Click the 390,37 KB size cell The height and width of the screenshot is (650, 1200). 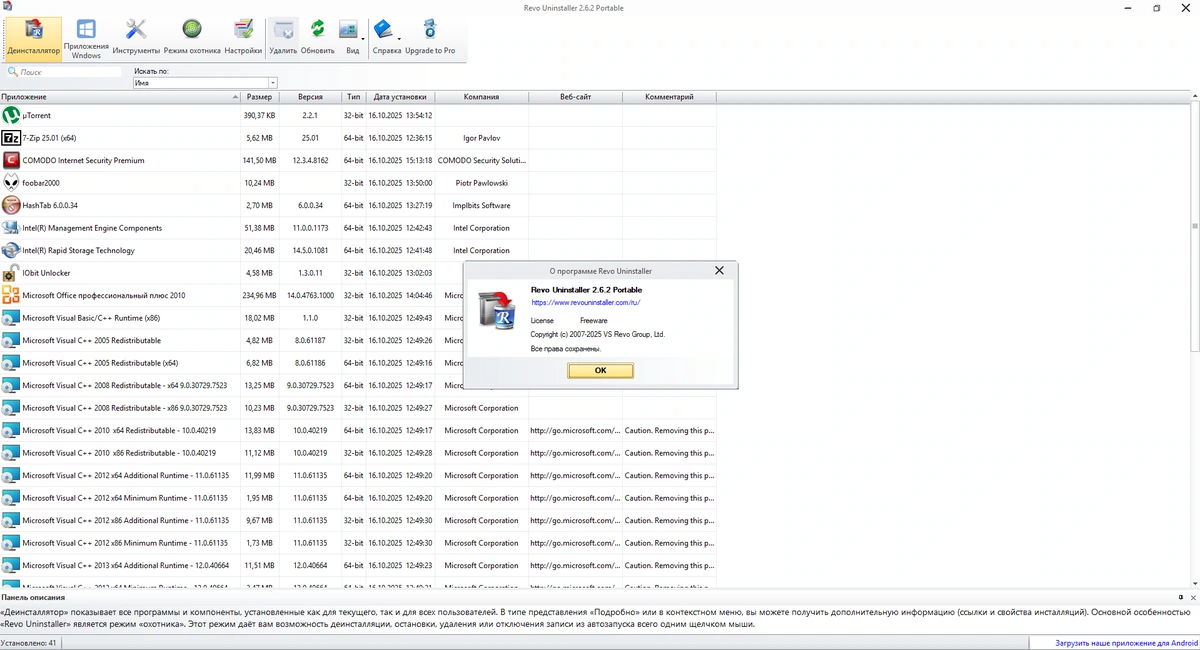tap(259, 116)
